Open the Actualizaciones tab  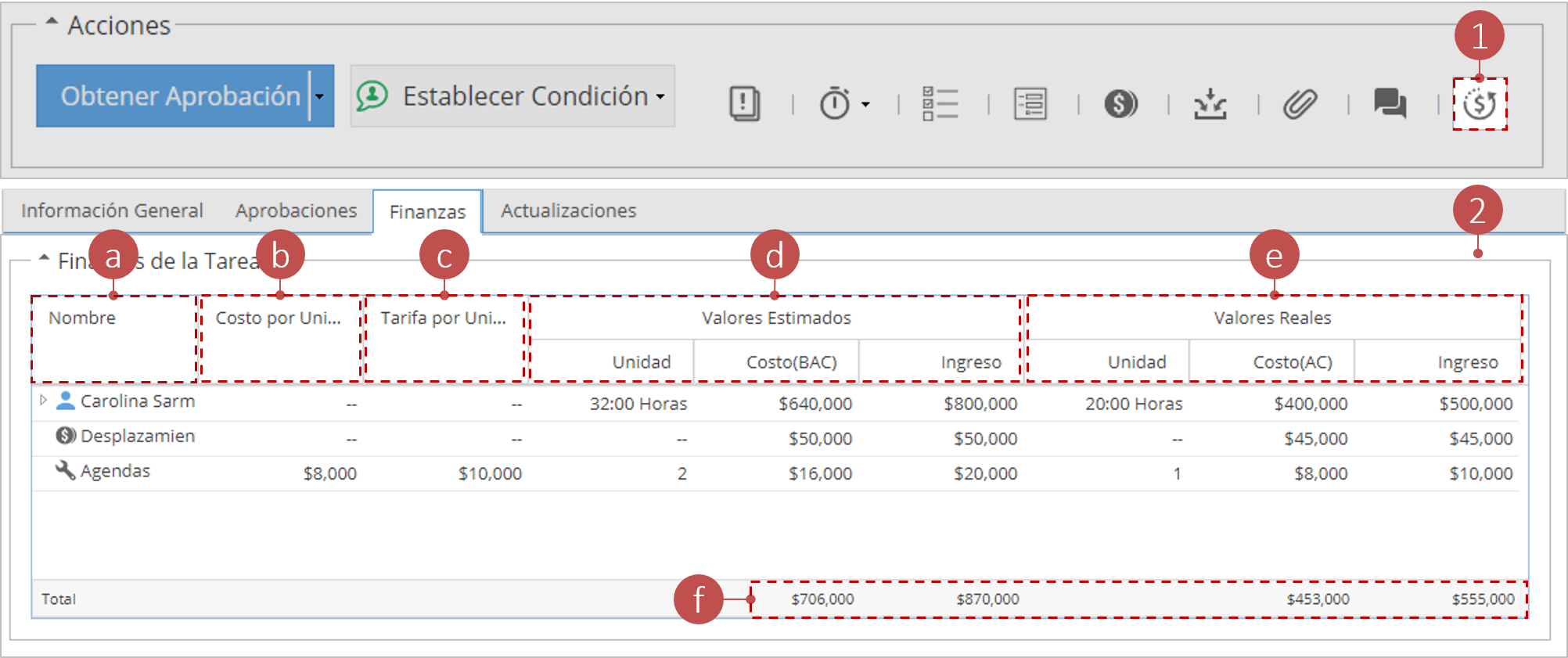point(569,210)
